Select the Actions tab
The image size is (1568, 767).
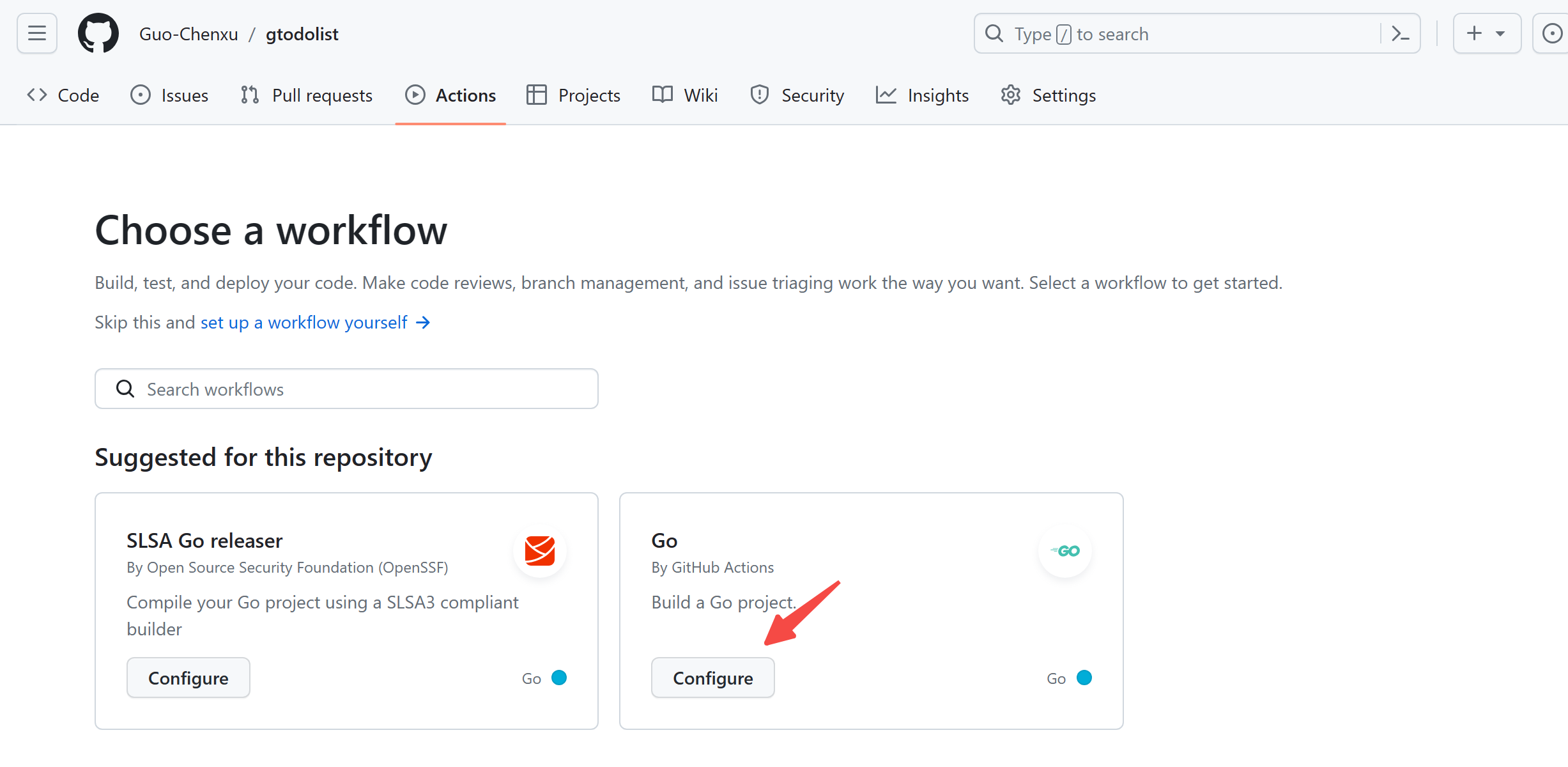click(450, 95)
